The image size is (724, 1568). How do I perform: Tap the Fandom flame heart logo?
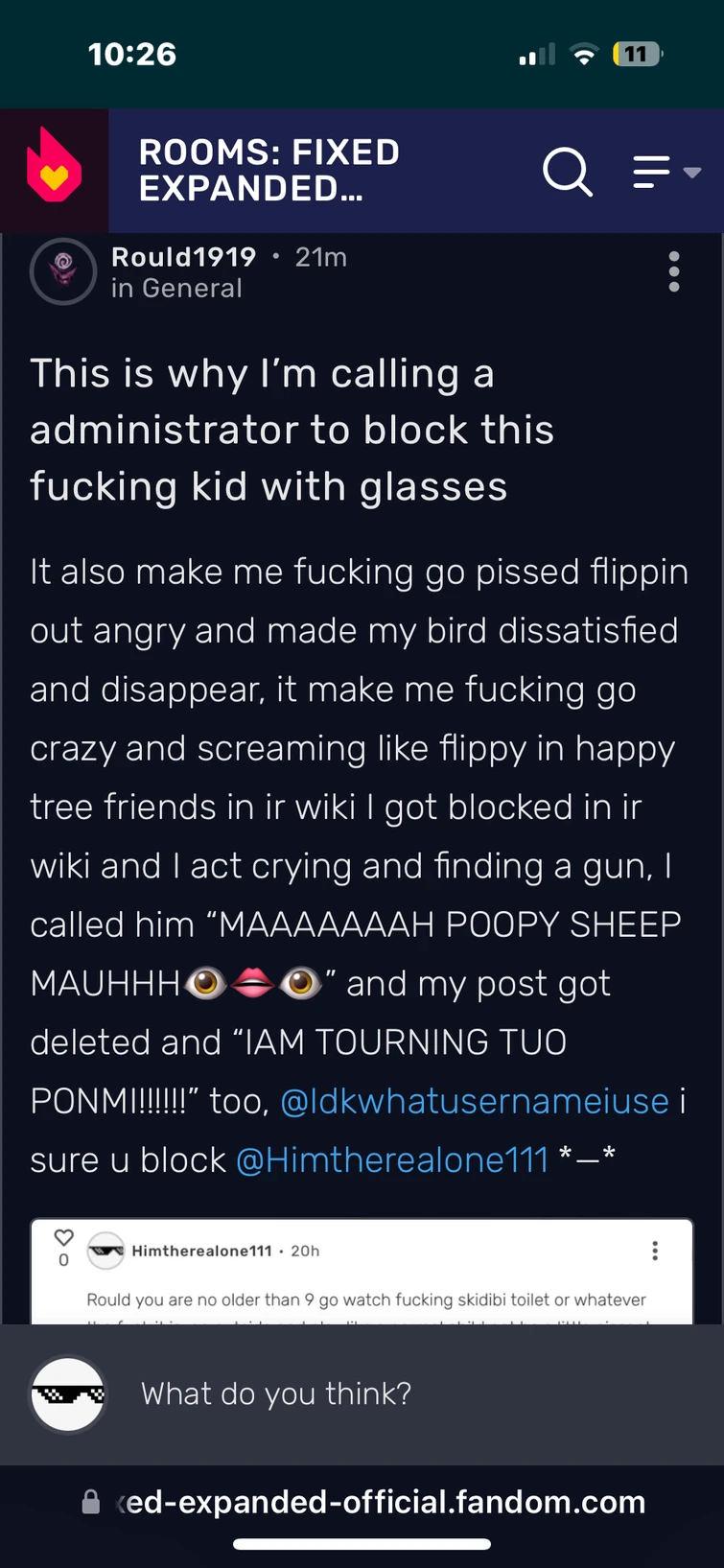[54, 169]
